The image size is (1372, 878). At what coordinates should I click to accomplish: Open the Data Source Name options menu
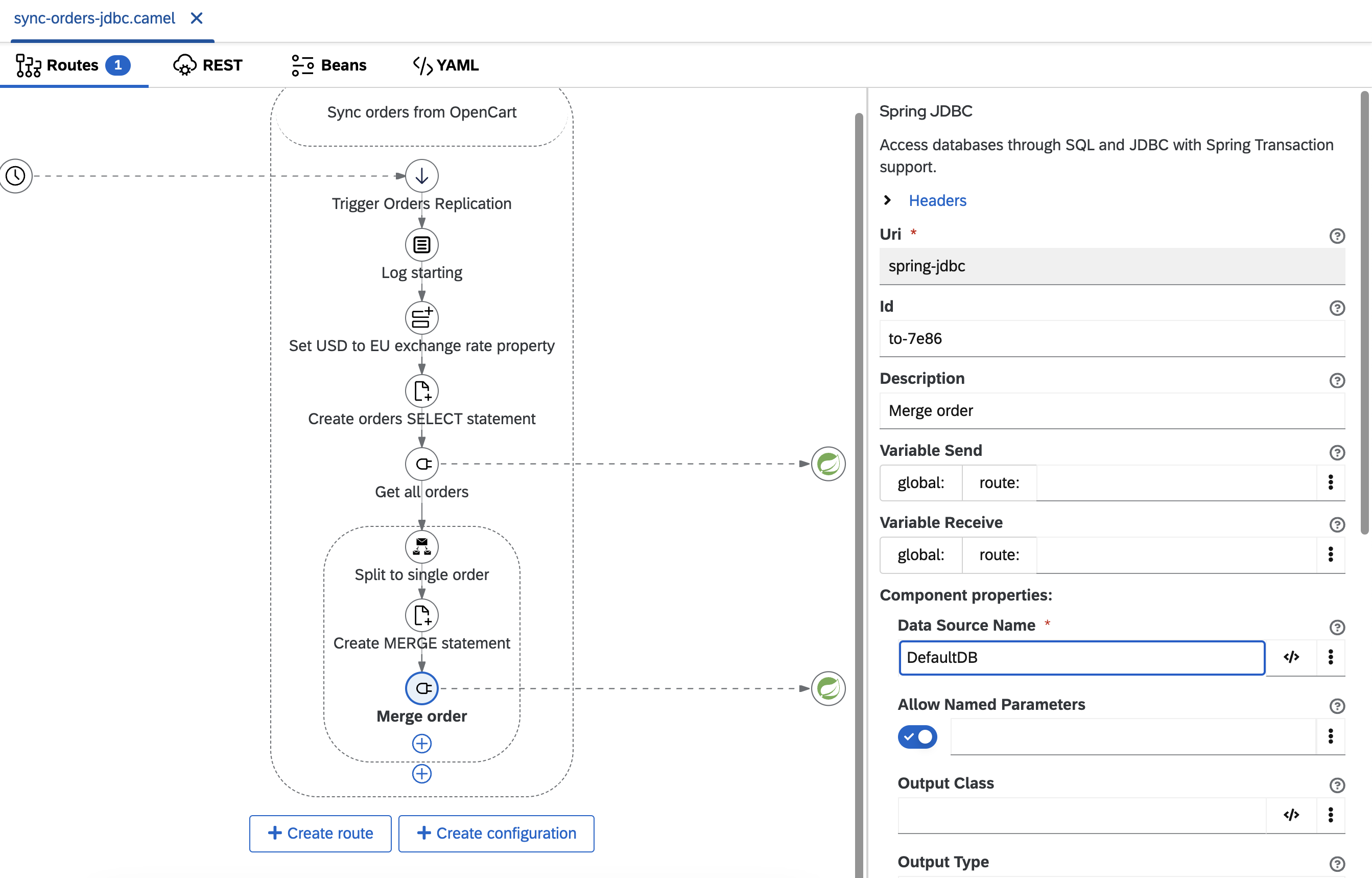coord(1331,657)
